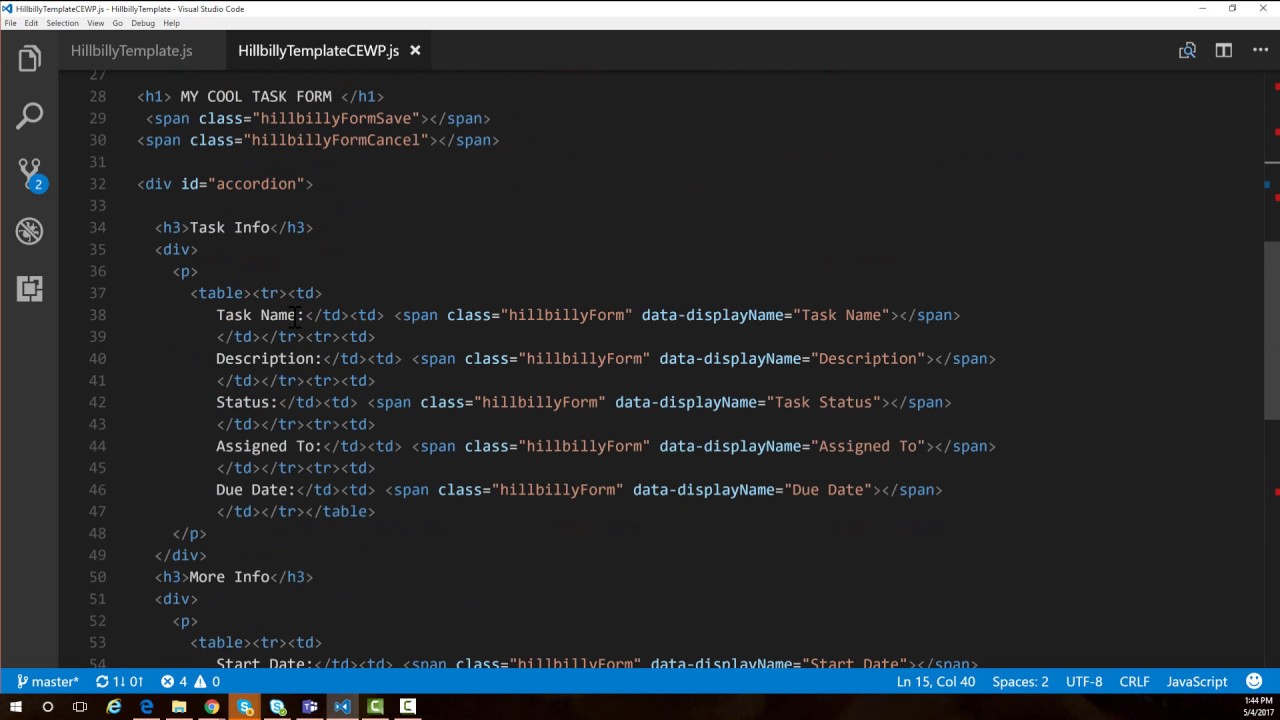The image size is (1280, 720).
Task: Change file encoding via UTF-8
Action: point(1084,682)
